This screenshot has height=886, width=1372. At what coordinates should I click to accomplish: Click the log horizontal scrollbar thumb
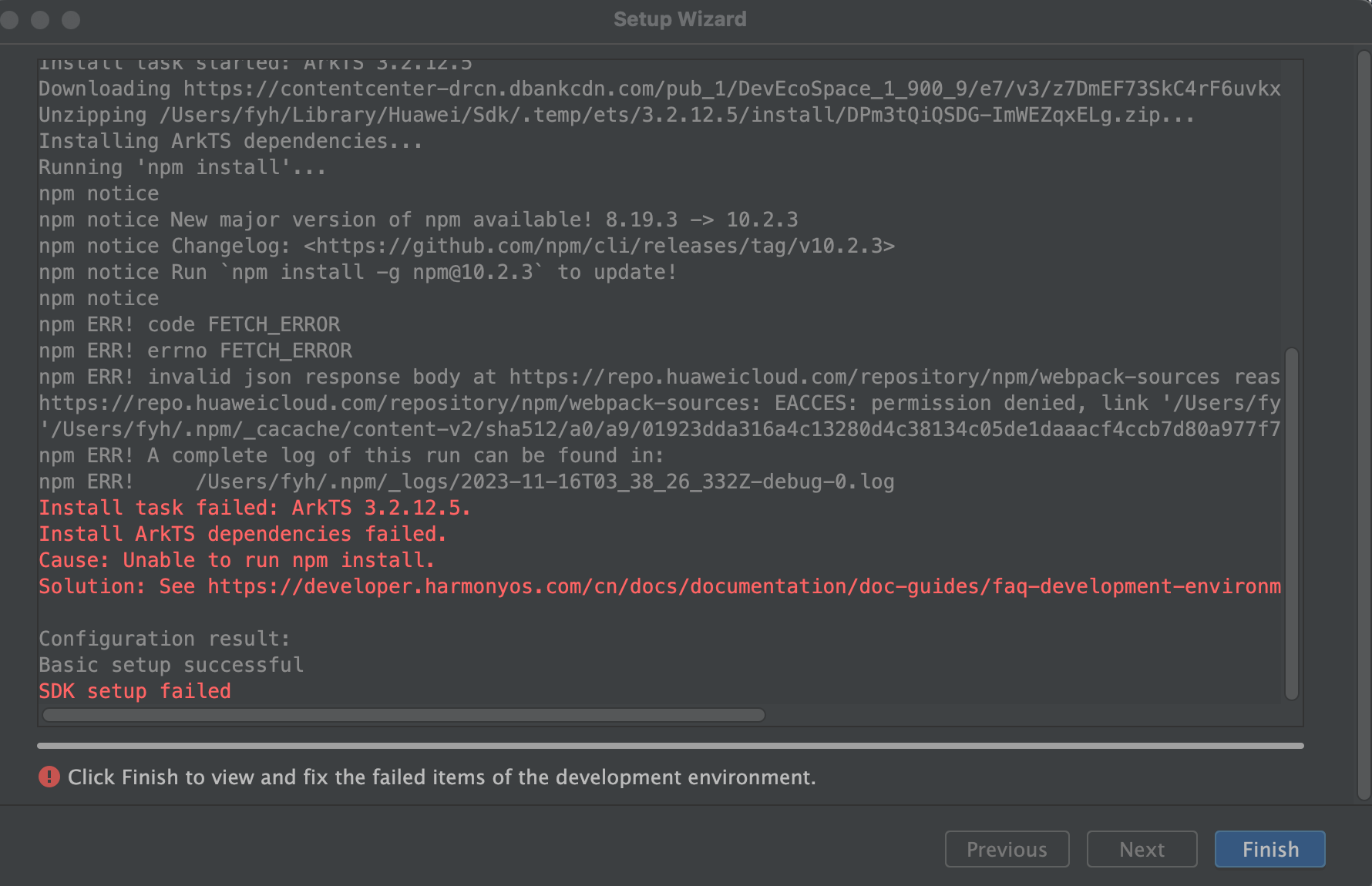pos(404,715)
